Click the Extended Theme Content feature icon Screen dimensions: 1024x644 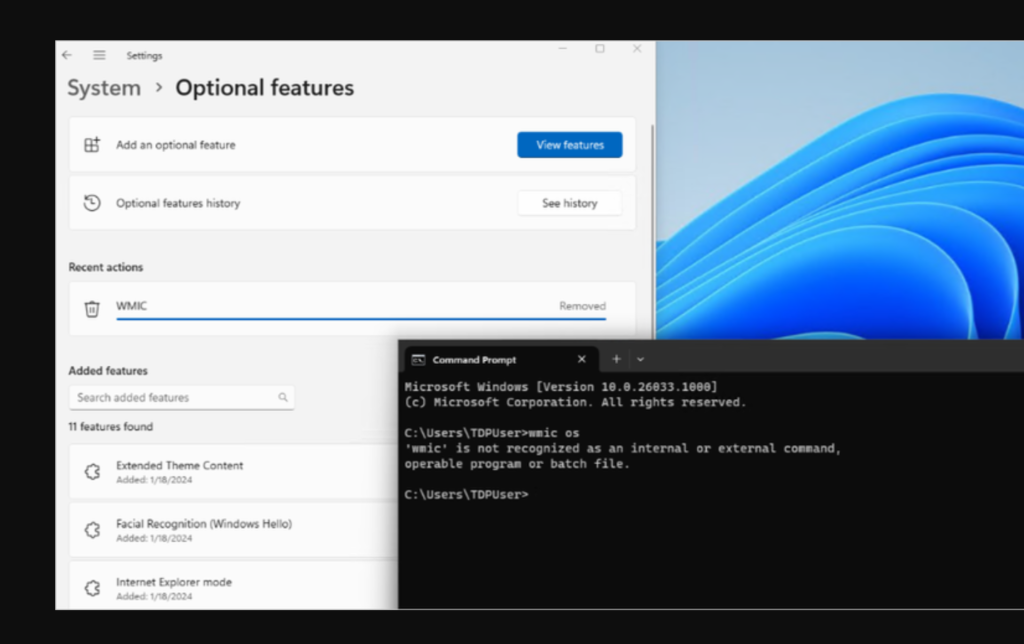click(93, 472)
